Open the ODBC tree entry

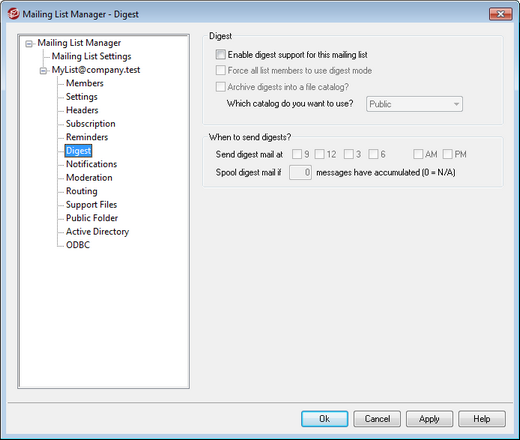click(78, 245)
